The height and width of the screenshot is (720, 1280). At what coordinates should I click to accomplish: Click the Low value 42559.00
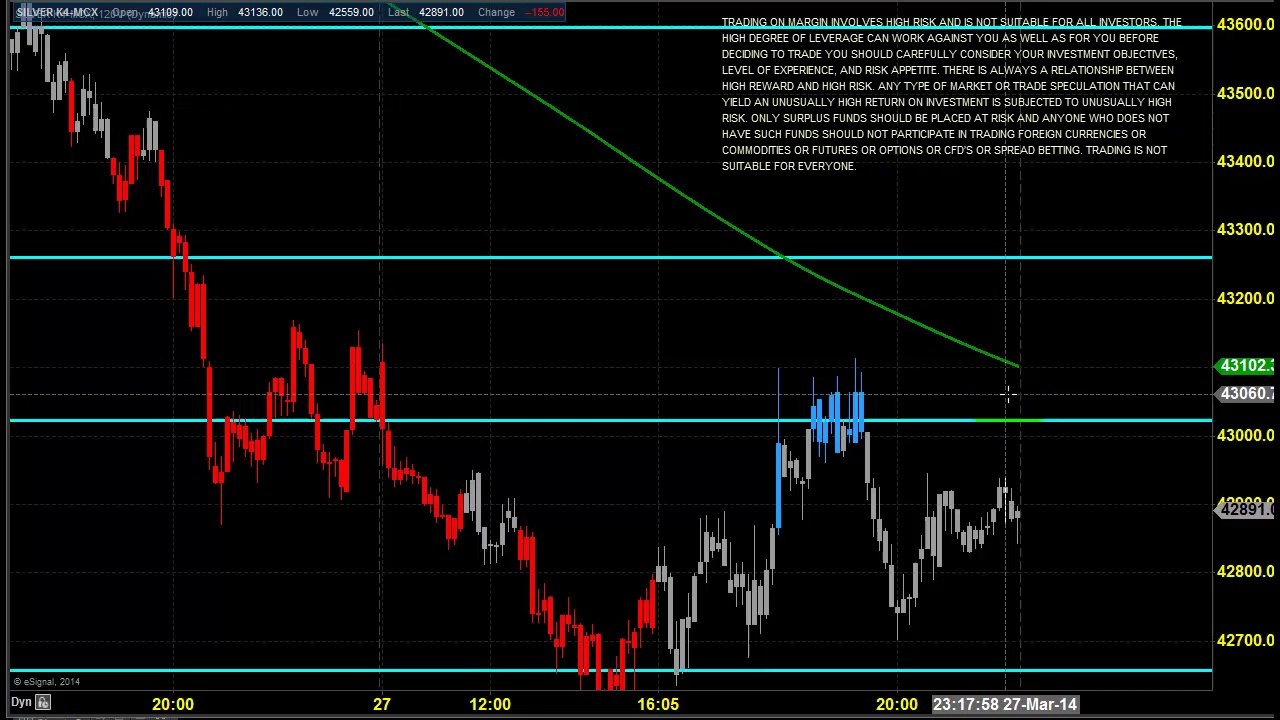(351, 12)
